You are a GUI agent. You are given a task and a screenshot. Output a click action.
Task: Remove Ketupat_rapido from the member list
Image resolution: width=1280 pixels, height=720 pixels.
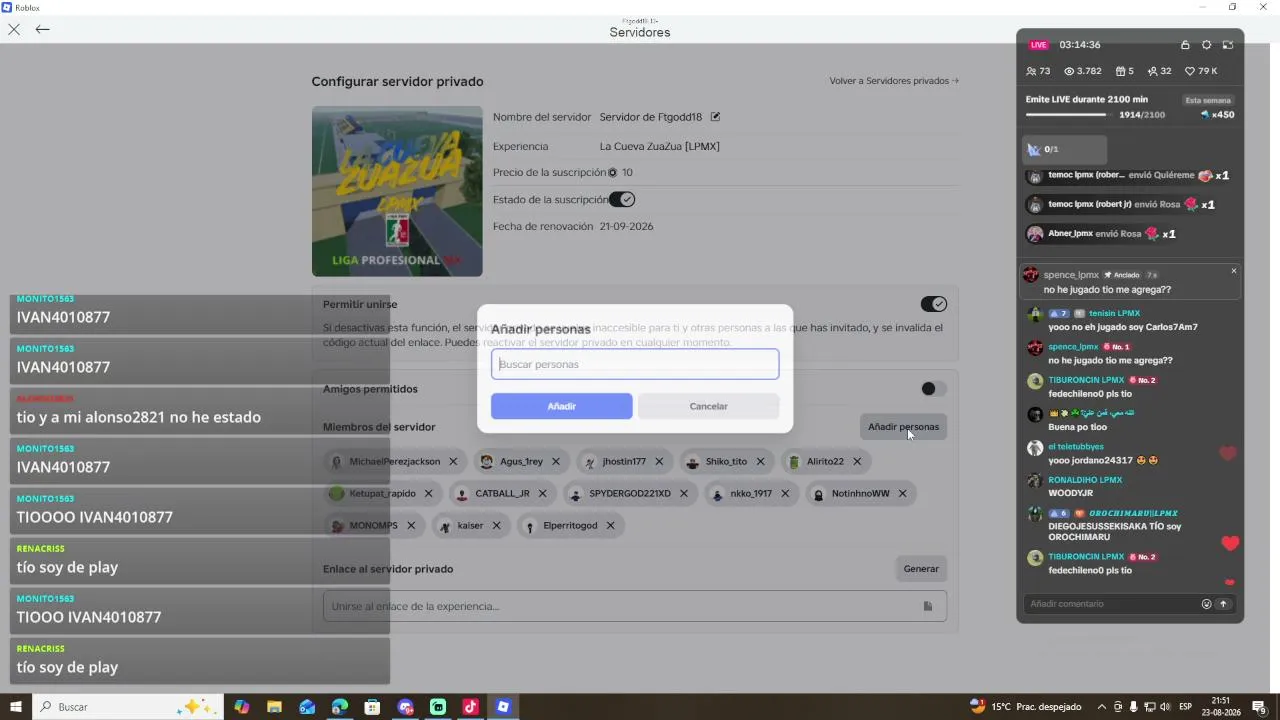[429, 494]
